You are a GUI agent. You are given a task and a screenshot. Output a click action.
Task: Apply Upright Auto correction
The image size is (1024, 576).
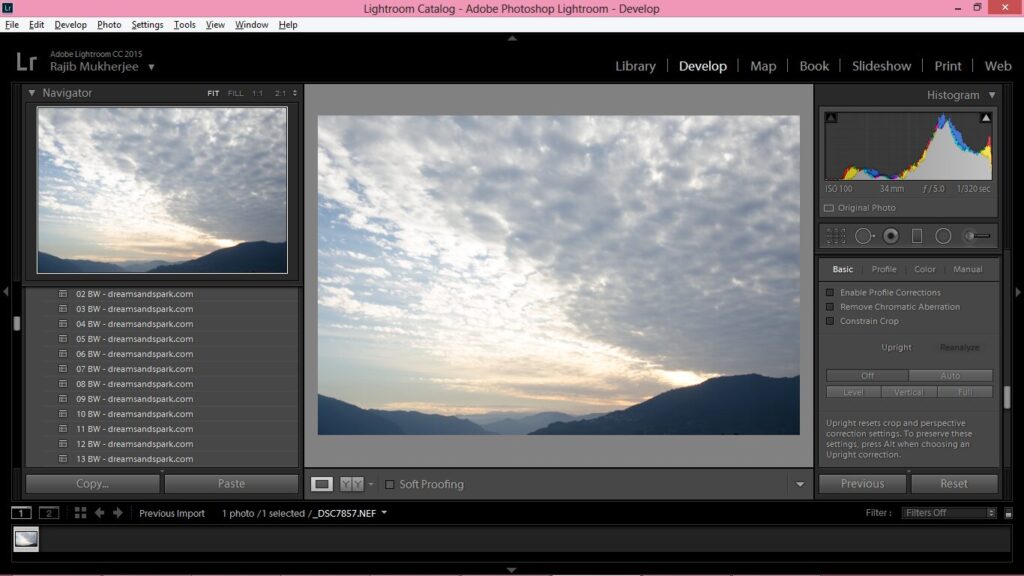[x=950, y=376]
